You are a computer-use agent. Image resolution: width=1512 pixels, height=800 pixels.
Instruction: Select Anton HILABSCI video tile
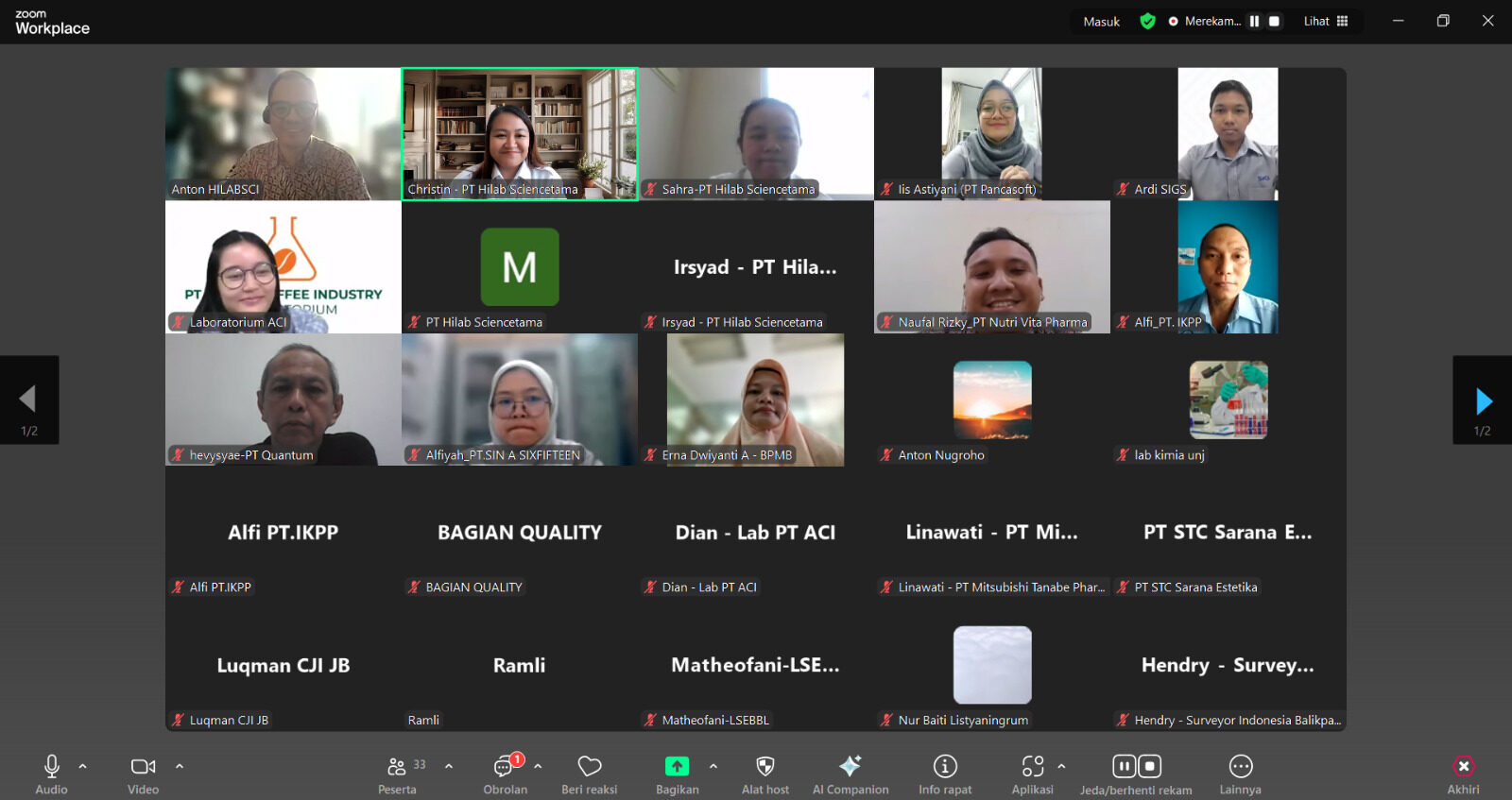click(x=283, y=133)
